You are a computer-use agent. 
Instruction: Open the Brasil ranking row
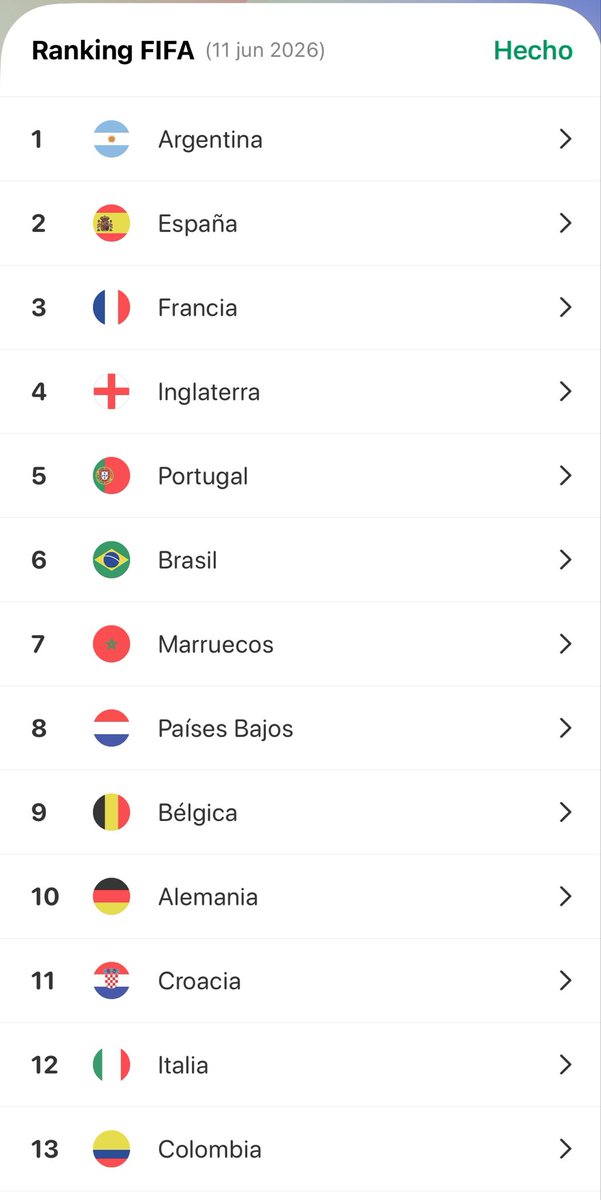coord(300,559)
